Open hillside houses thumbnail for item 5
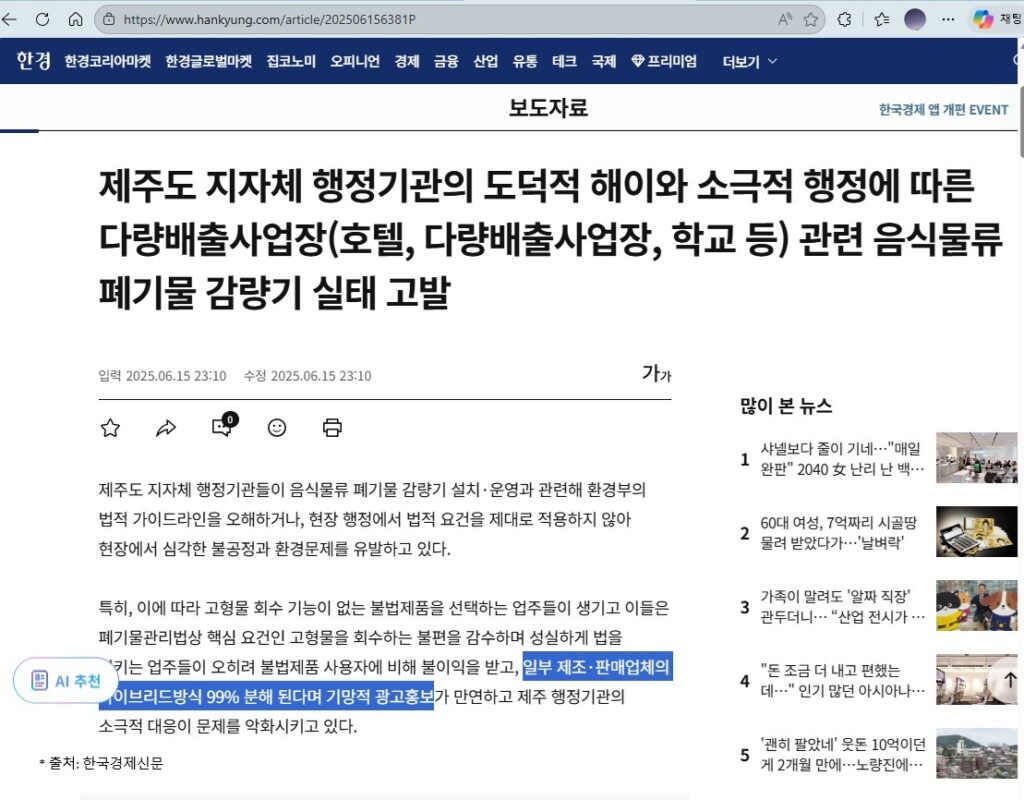 977,753
